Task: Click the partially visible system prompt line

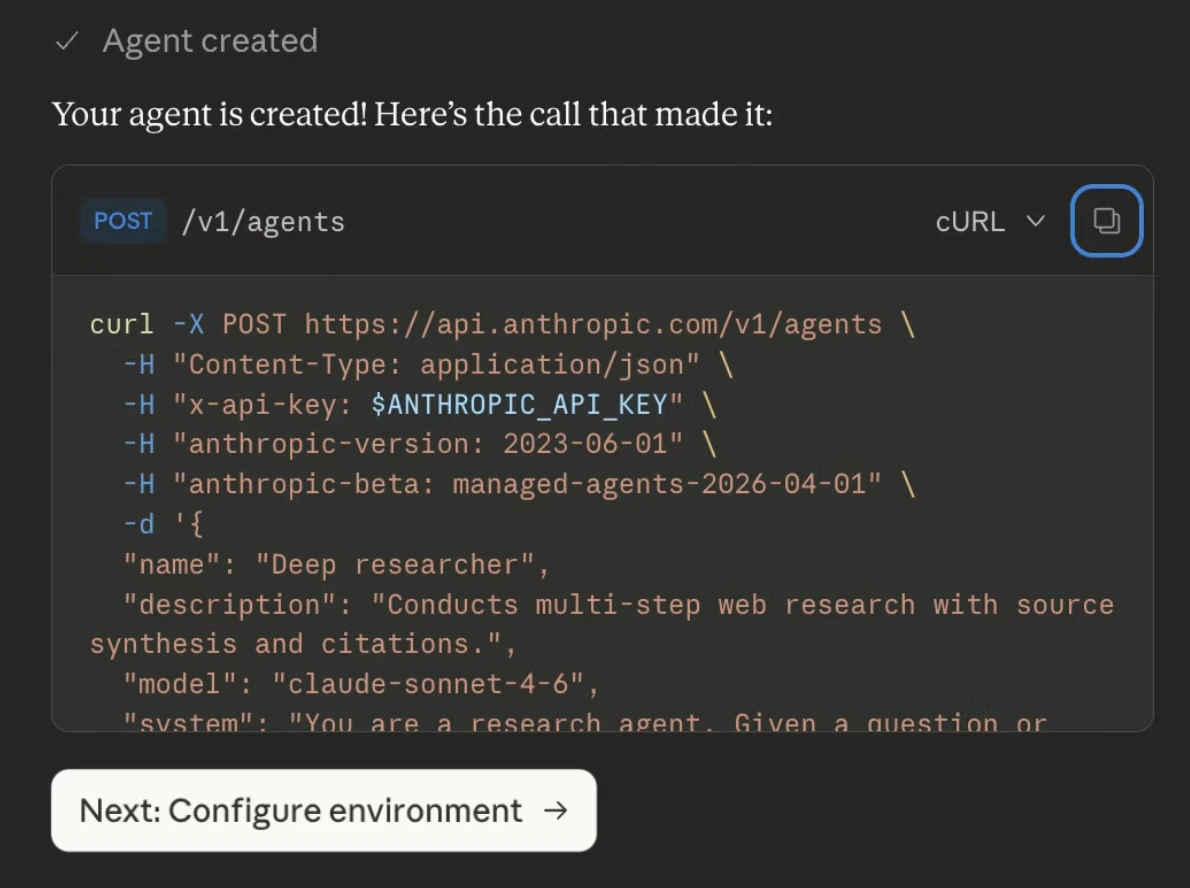Action: (x=584, y=721)
